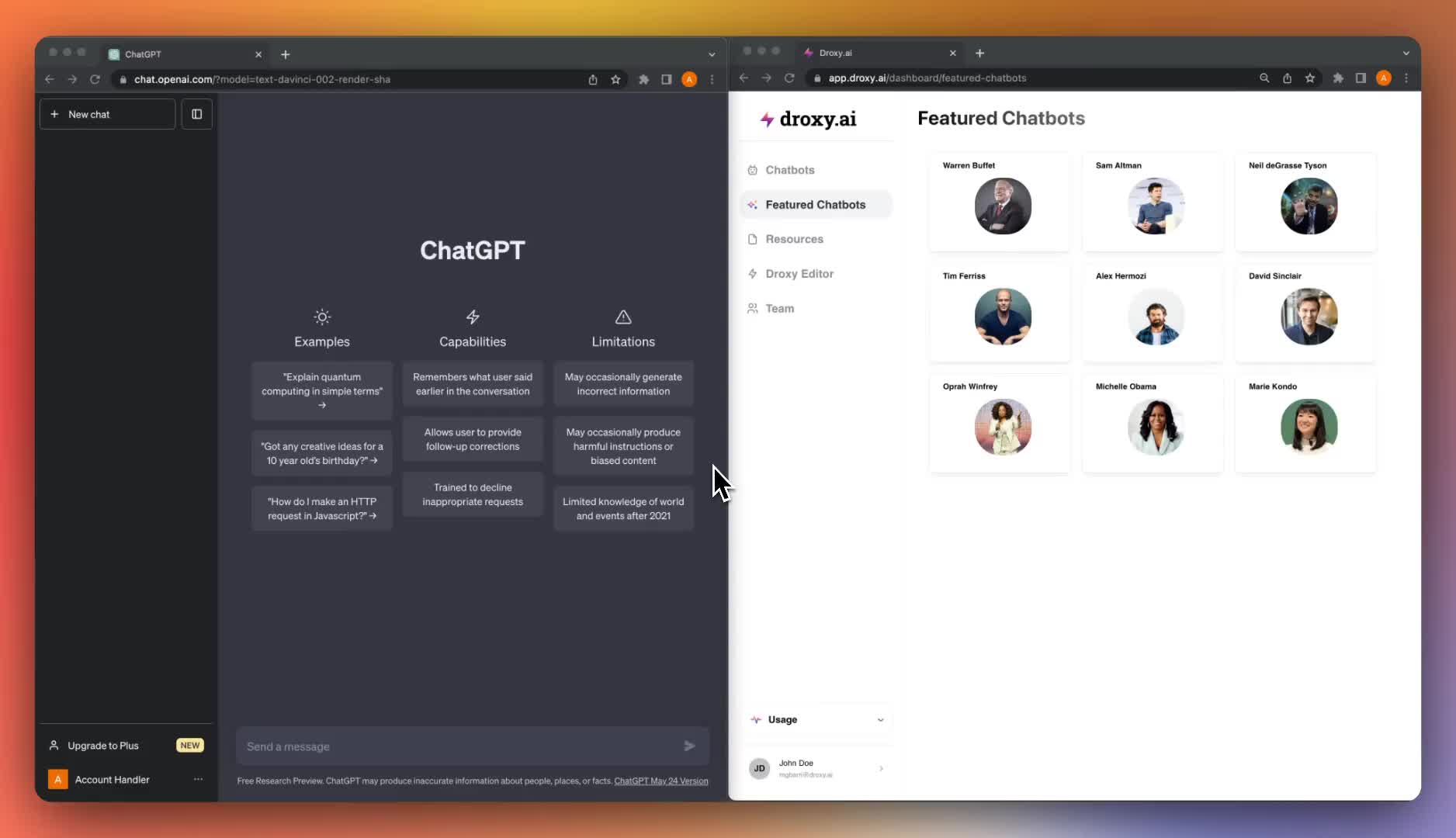Expand tab search dropdown in Droxy window
Viewport: 1456px width, 838px height.
click(1406, 53)
